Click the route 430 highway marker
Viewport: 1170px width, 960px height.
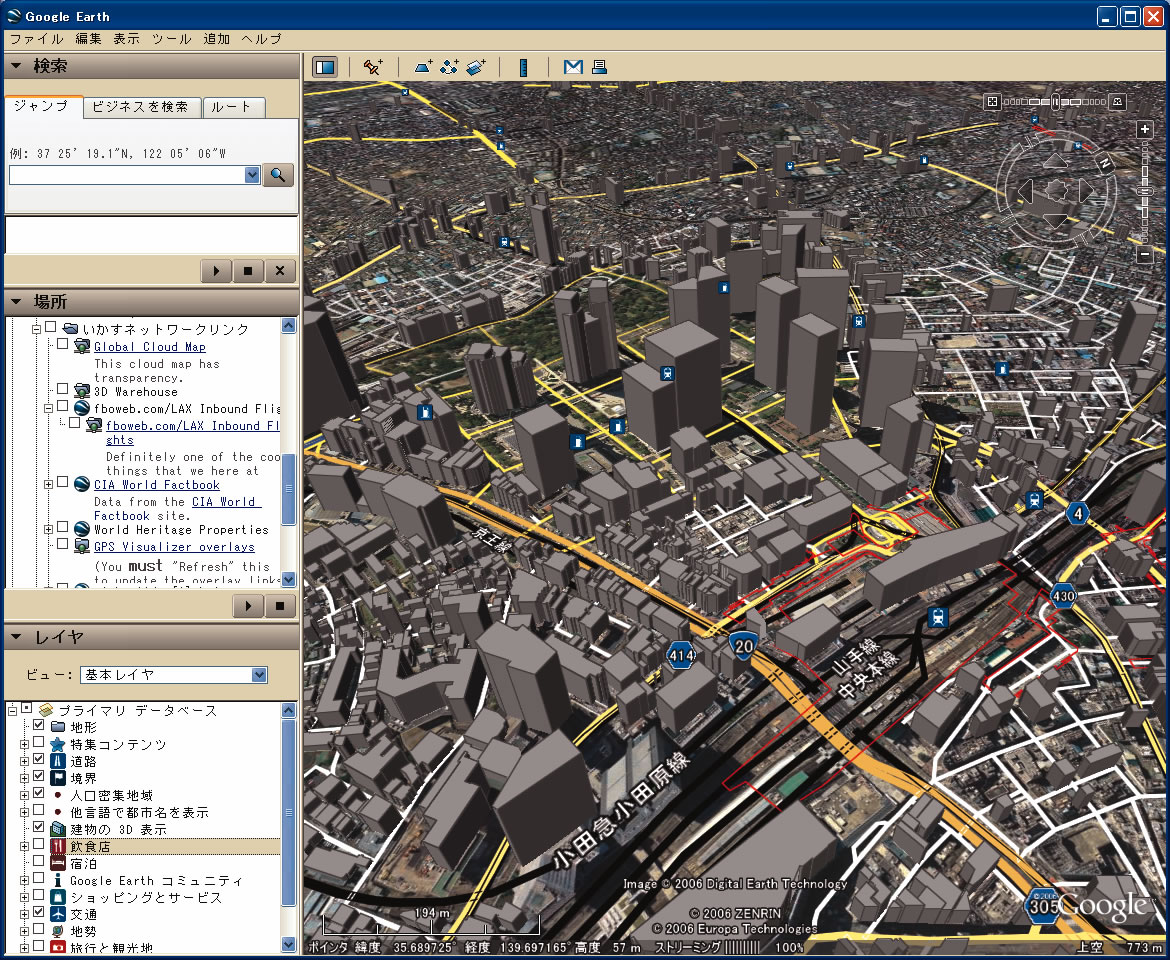[1063, 595]
